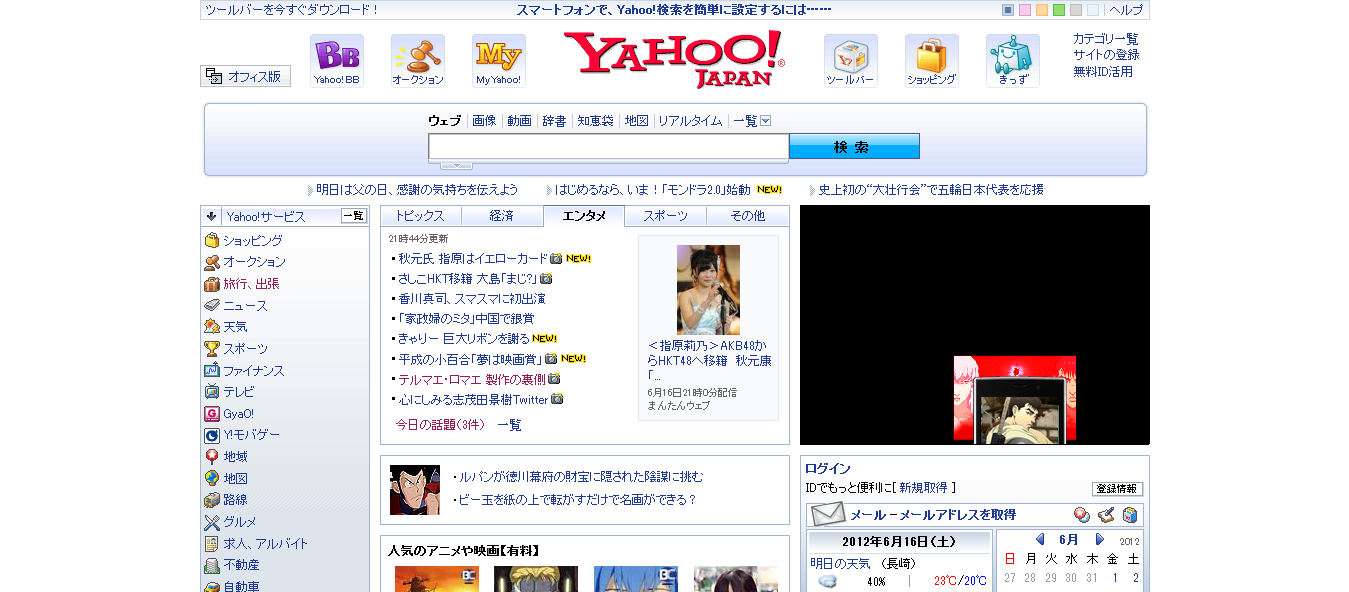
Task: Open the きっず robot icon
Action: coord(1013,61)
